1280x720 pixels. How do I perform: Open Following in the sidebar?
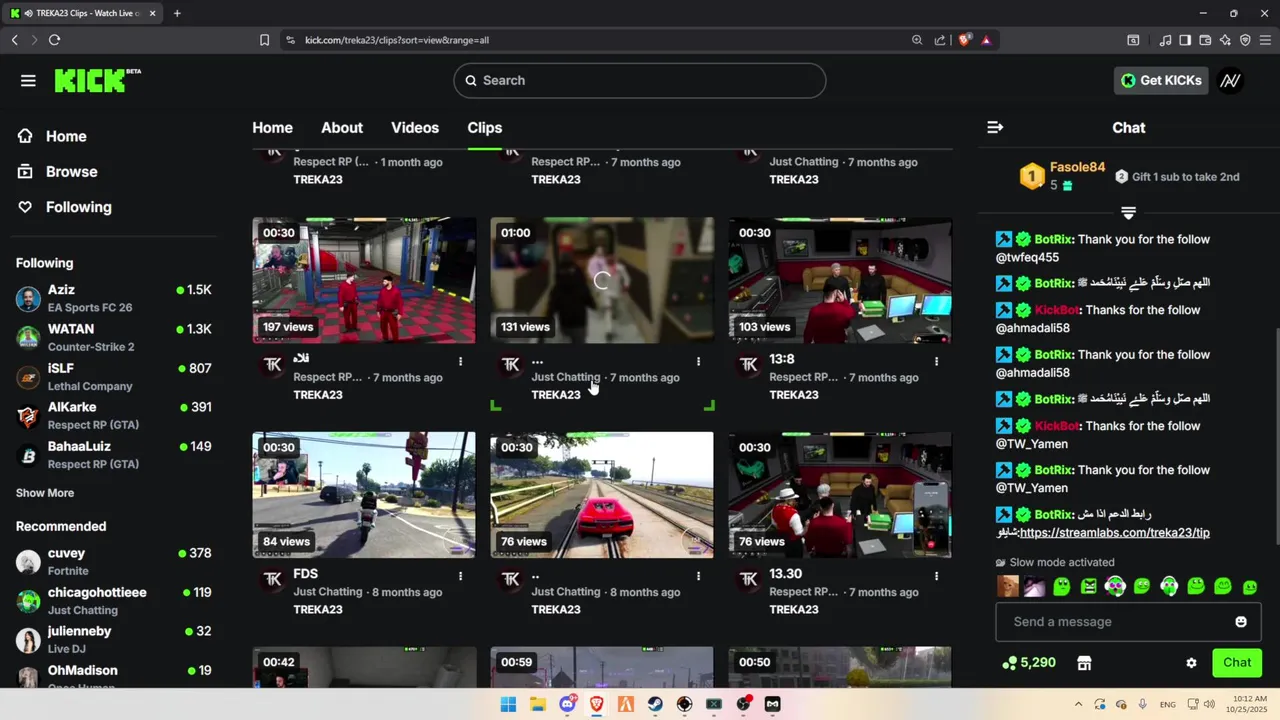tap(65, 207)
